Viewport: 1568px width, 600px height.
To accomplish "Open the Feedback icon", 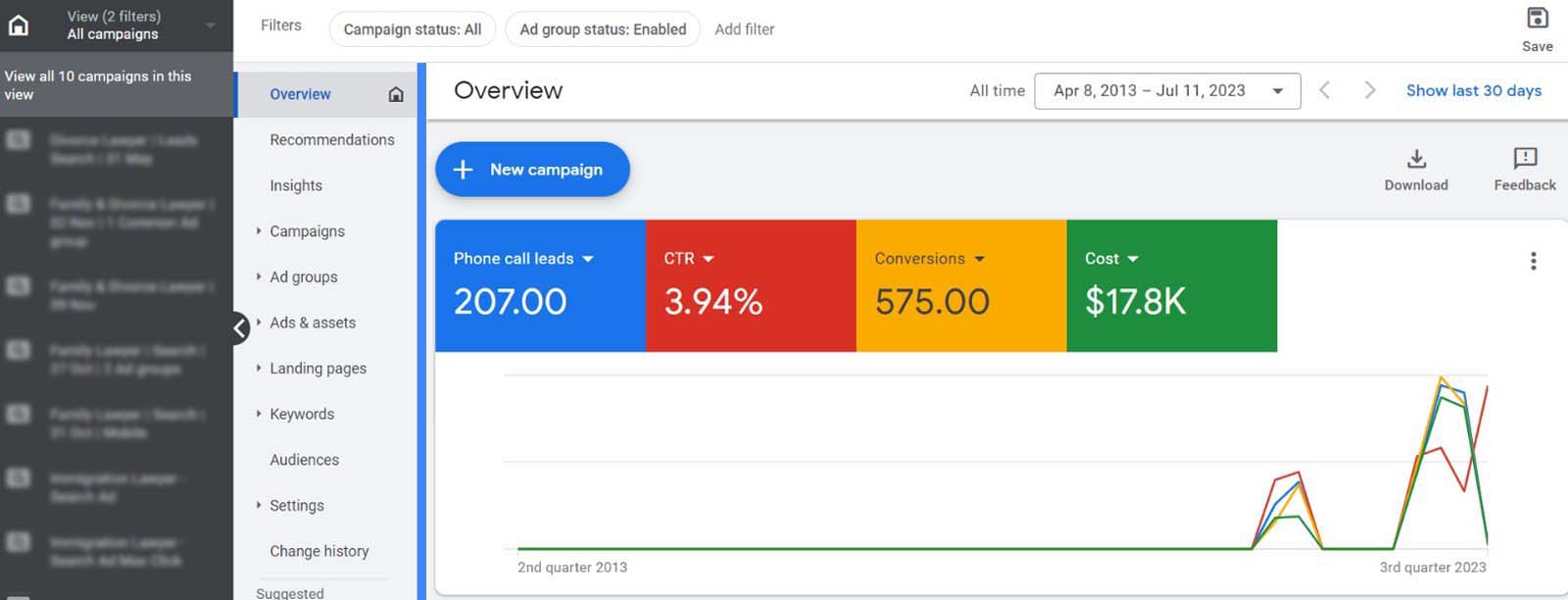I will click(1525, 159).
